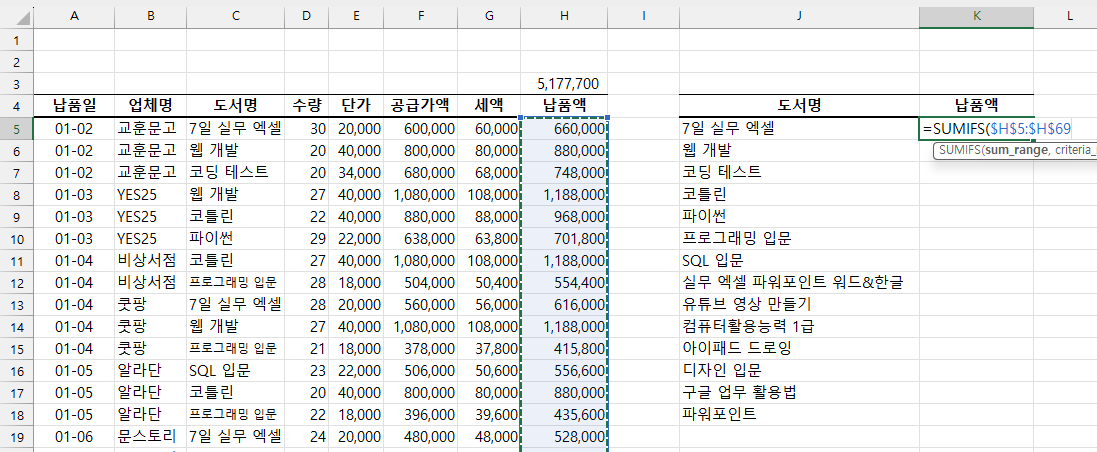
Task: Select column header A
Action: point(73,16)
